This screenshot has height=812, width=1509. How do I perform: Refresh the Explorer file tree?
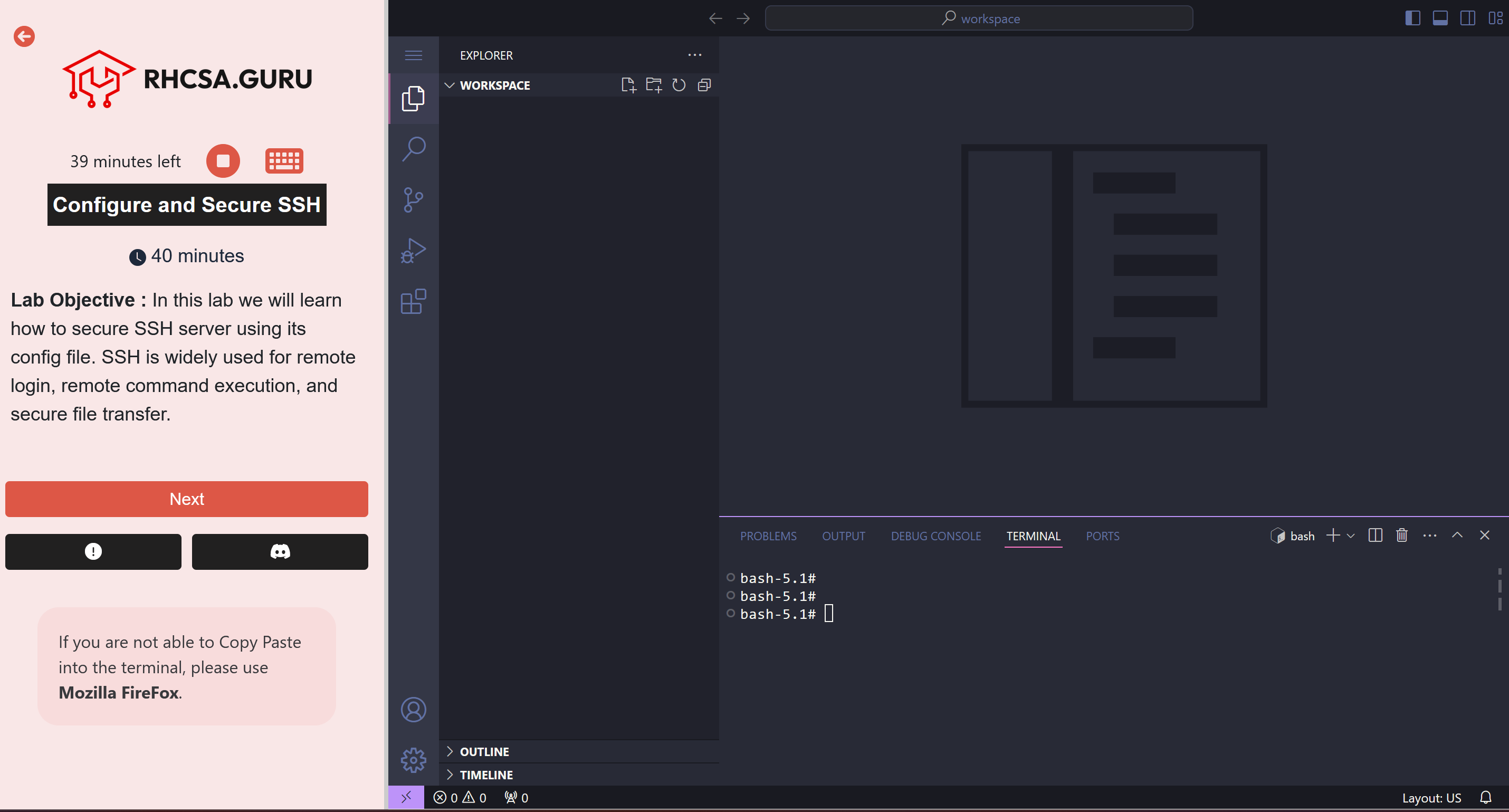pyautogui.click(x=679, y=85)
